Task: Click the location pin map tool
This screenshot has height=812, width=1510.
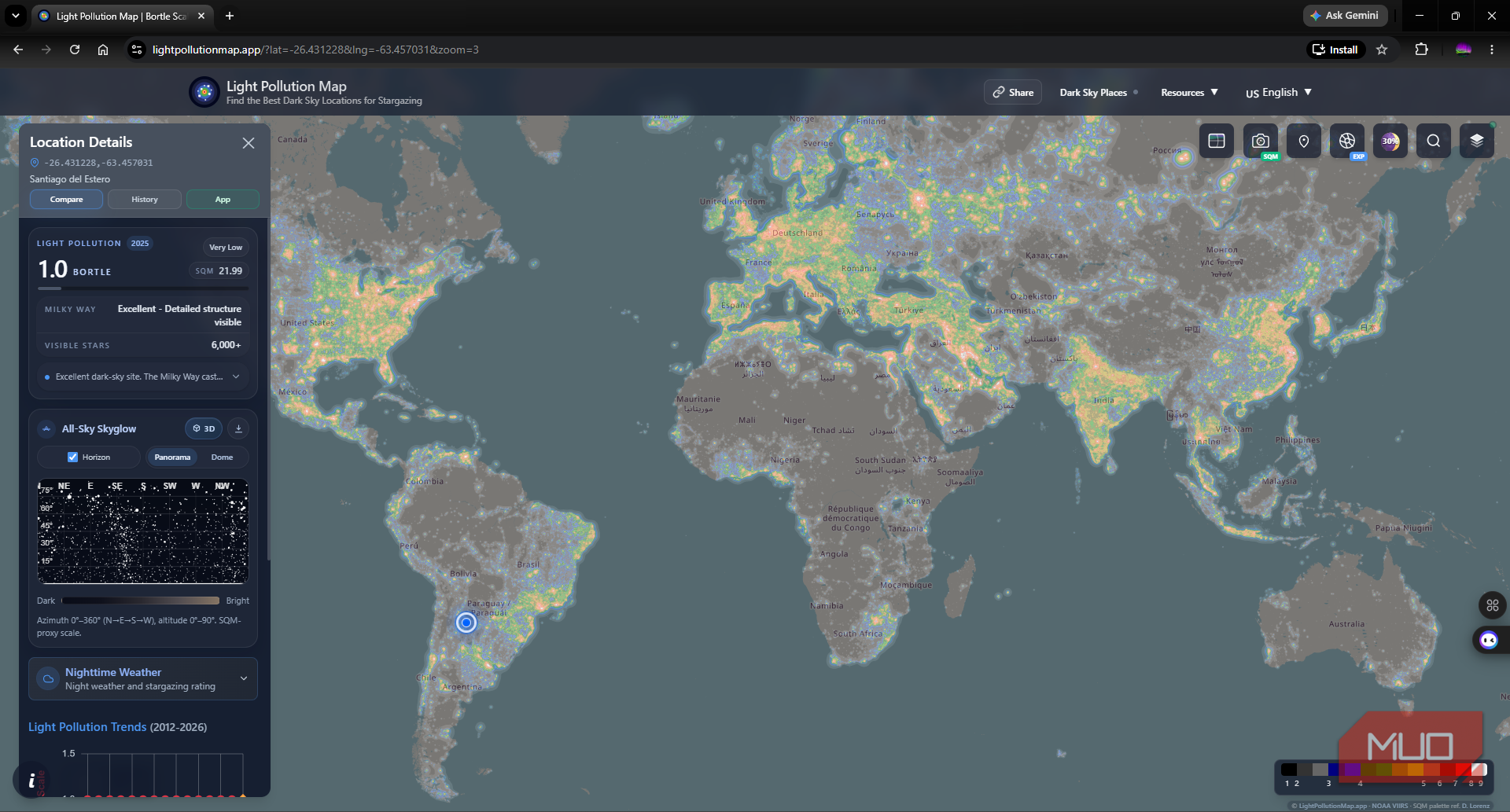Action: (x=1304, y=141)
